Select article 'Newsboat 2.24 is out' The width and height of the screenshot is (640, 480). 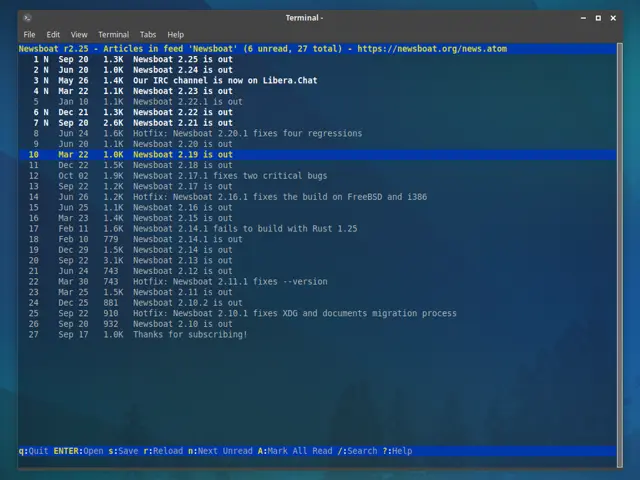pos(182,70)
